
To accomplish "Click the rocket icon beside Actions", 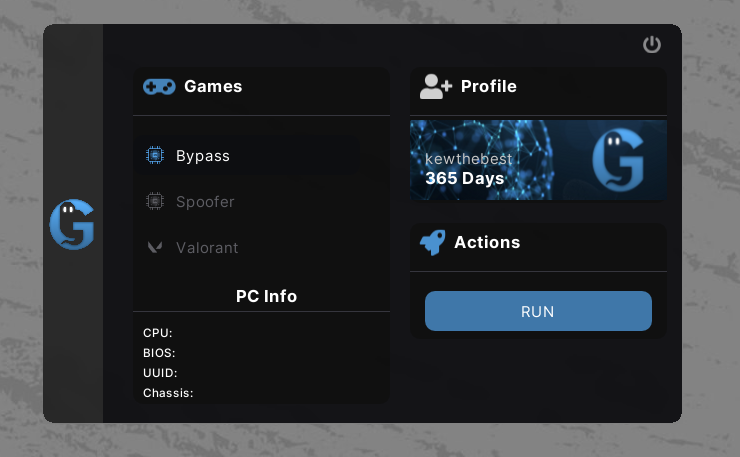I will click(433, 242).
